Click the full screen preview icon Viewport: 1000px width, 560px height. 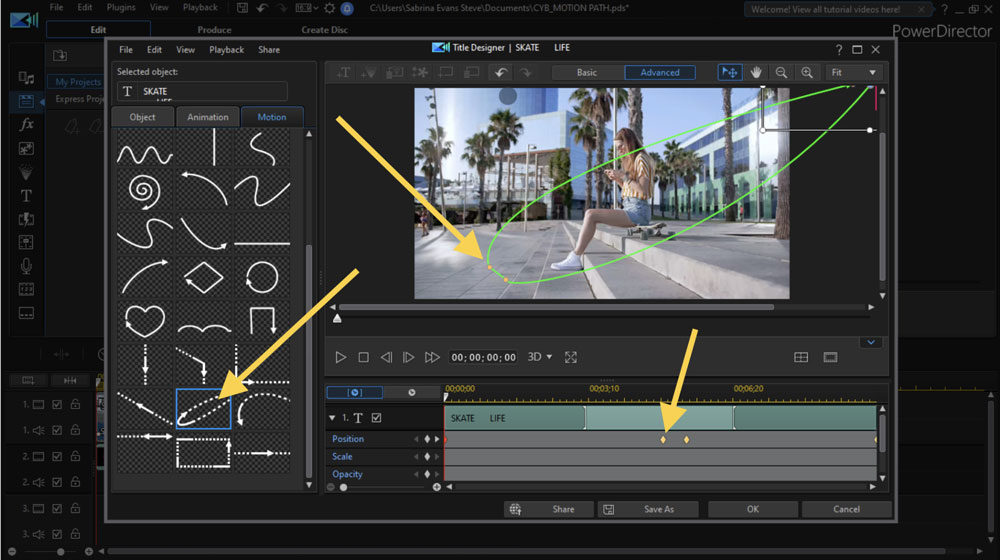tap(571, 357)
